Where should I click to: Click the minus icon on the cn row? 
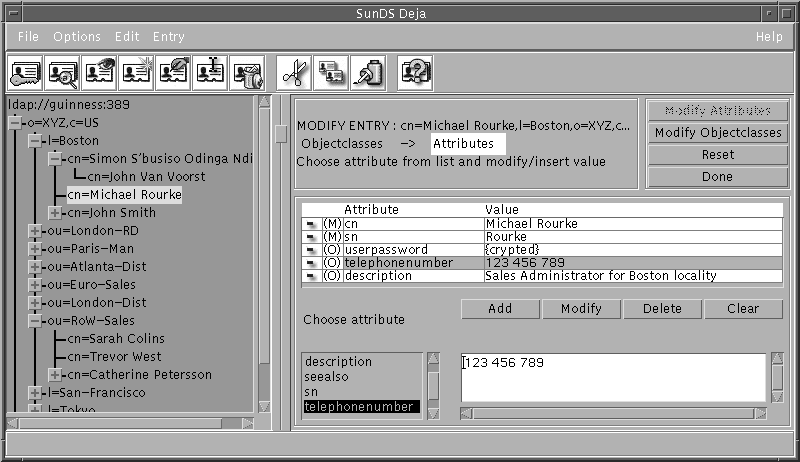311,224
